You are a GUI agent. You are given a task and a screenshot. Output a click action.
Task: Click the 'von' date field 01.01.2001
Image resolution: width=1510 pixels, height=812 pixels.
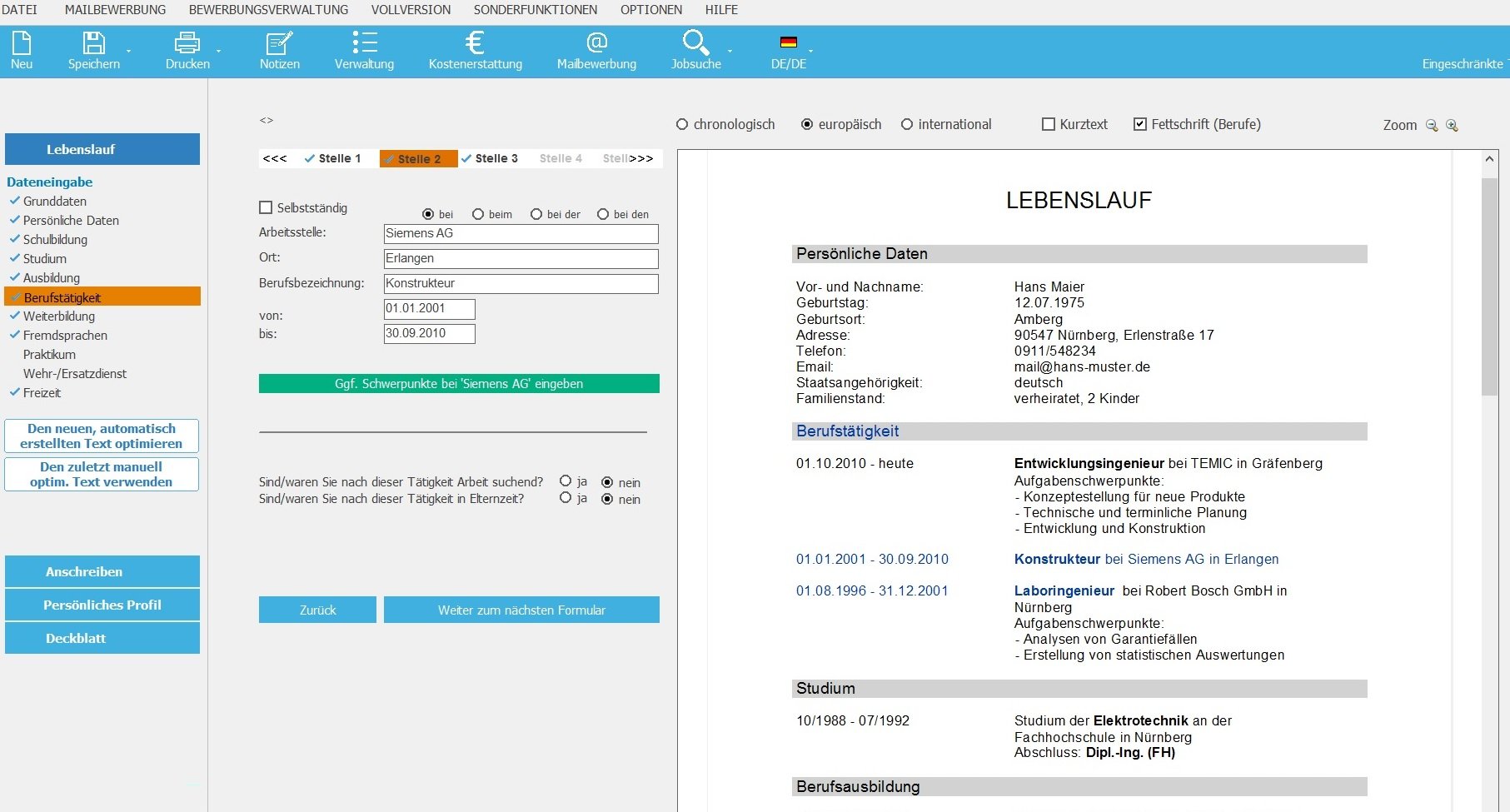click(x=429, y=309)
